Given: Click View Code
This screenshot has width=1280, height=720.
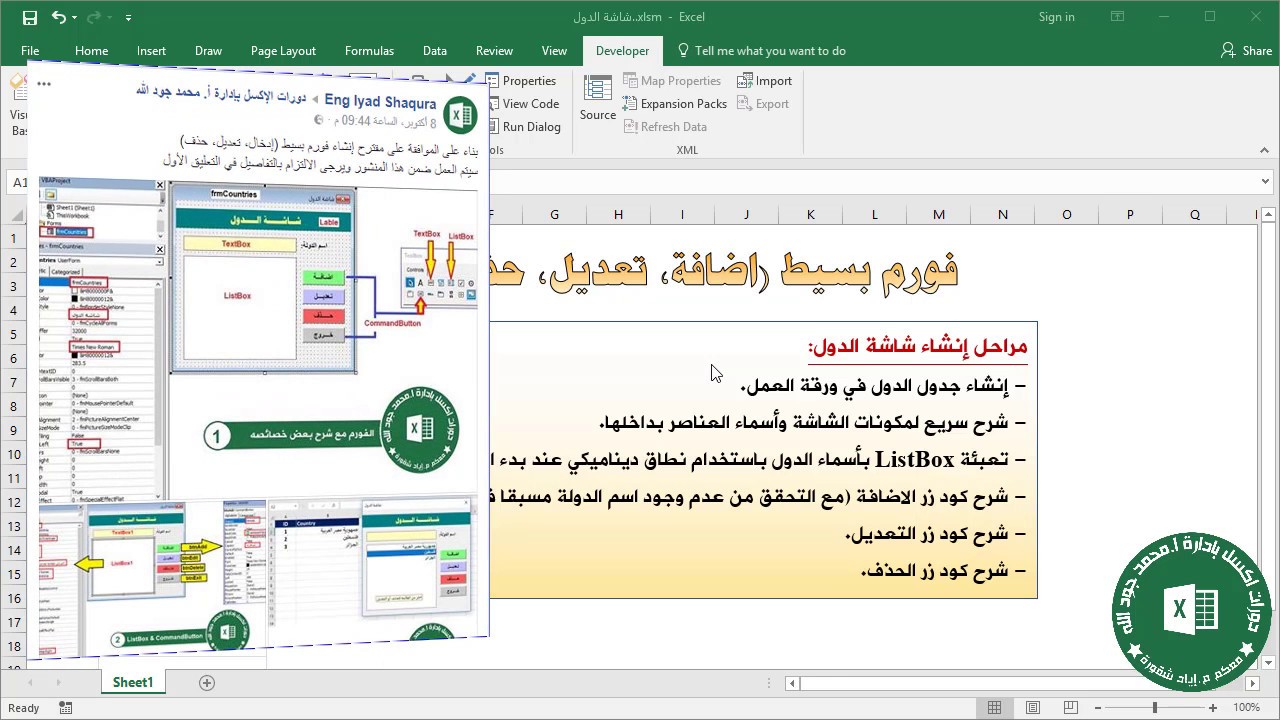Looking at the screenshot, I should [x=521, y=104].
